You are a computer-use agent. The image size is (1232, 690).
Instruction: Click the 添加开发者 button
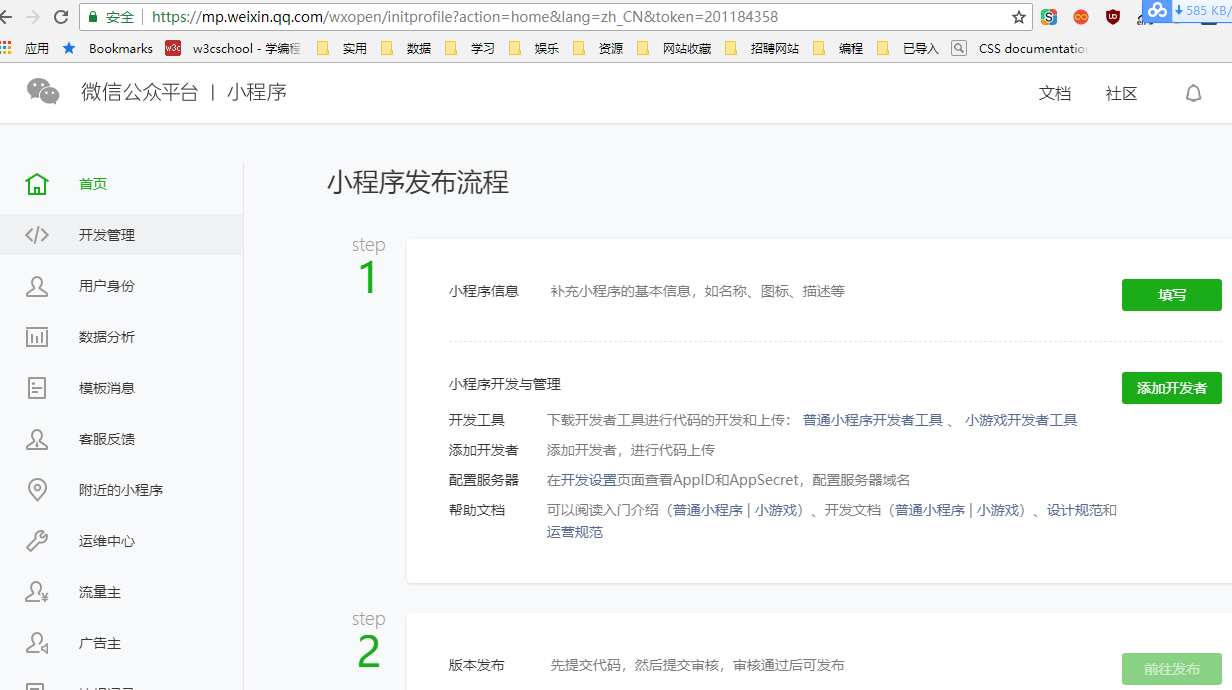click(x=1172, y=388)
